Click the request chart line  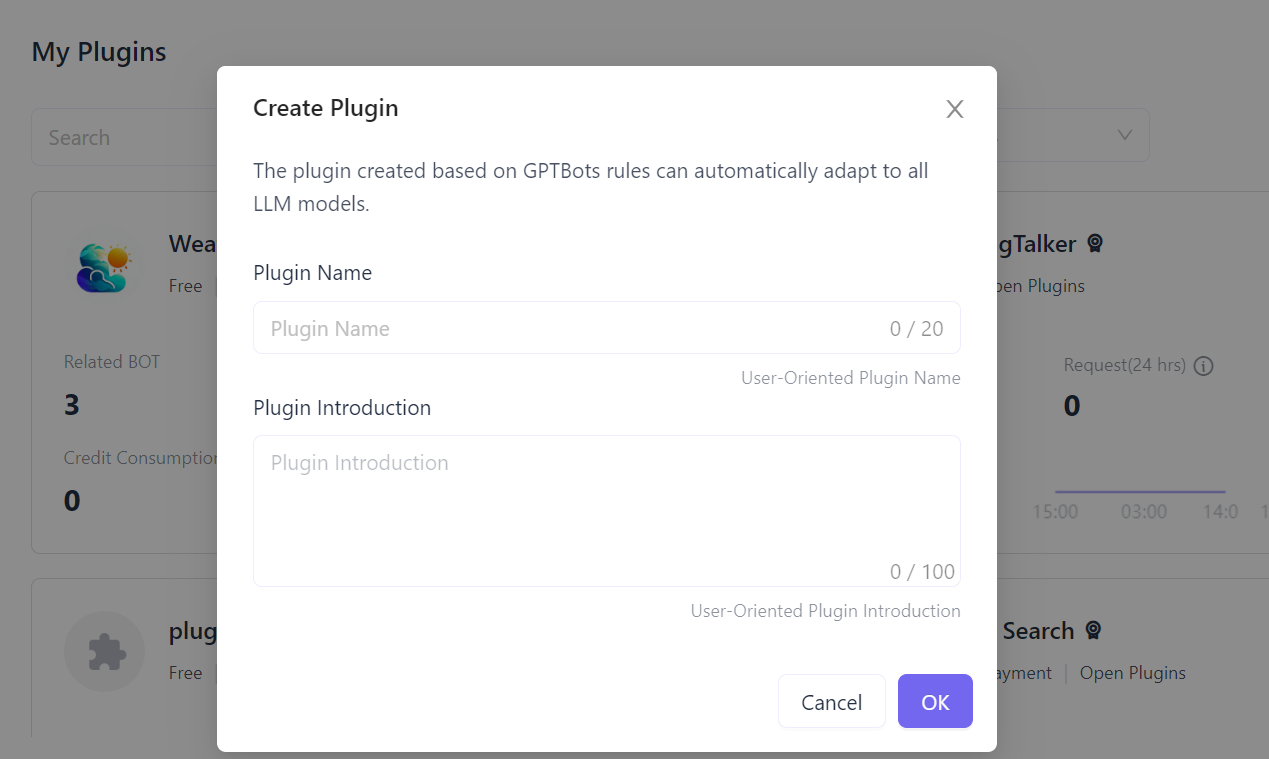pos(1140,491)
